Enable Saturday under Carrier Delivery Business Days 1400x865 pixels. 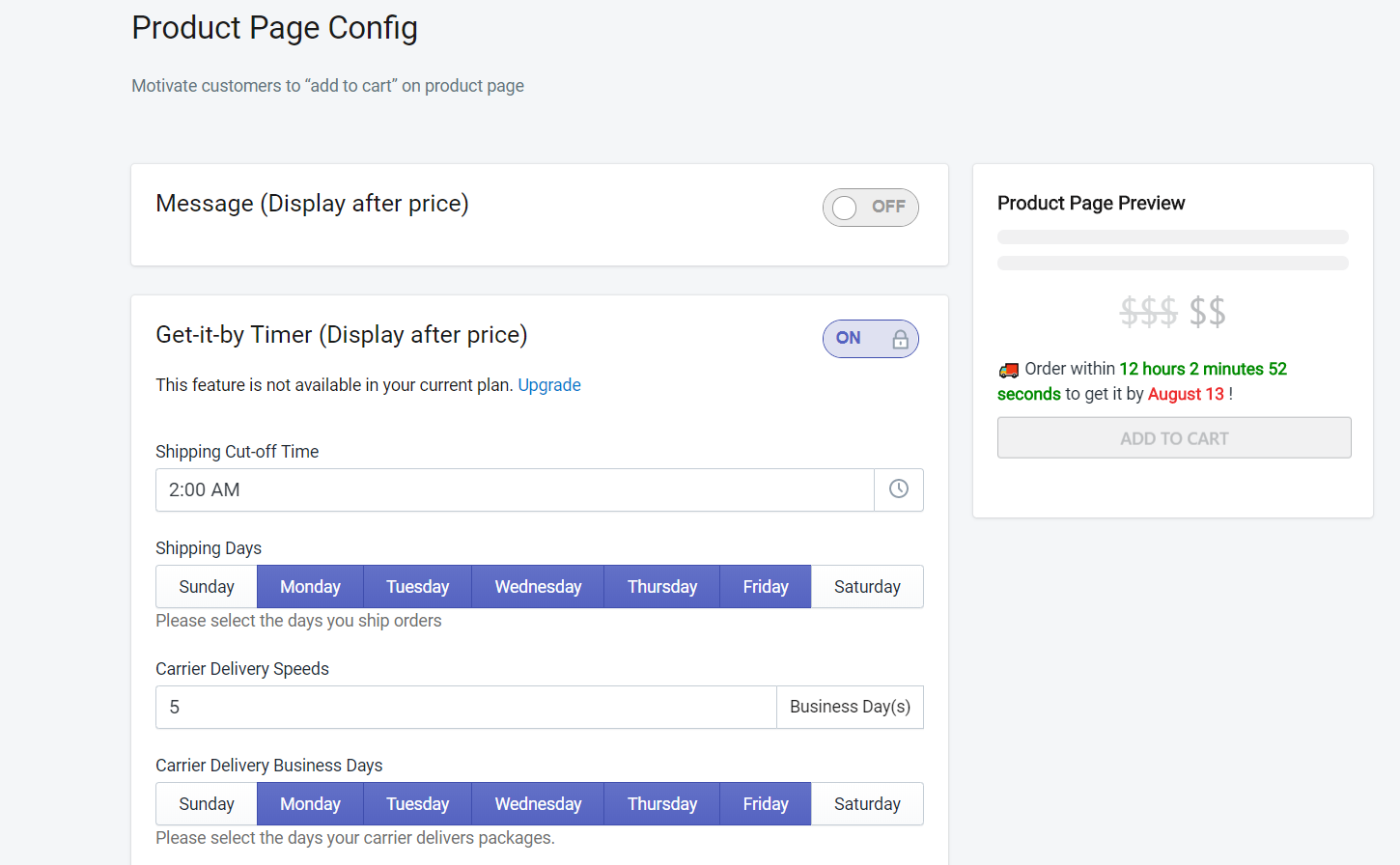[x=867, y=804]
